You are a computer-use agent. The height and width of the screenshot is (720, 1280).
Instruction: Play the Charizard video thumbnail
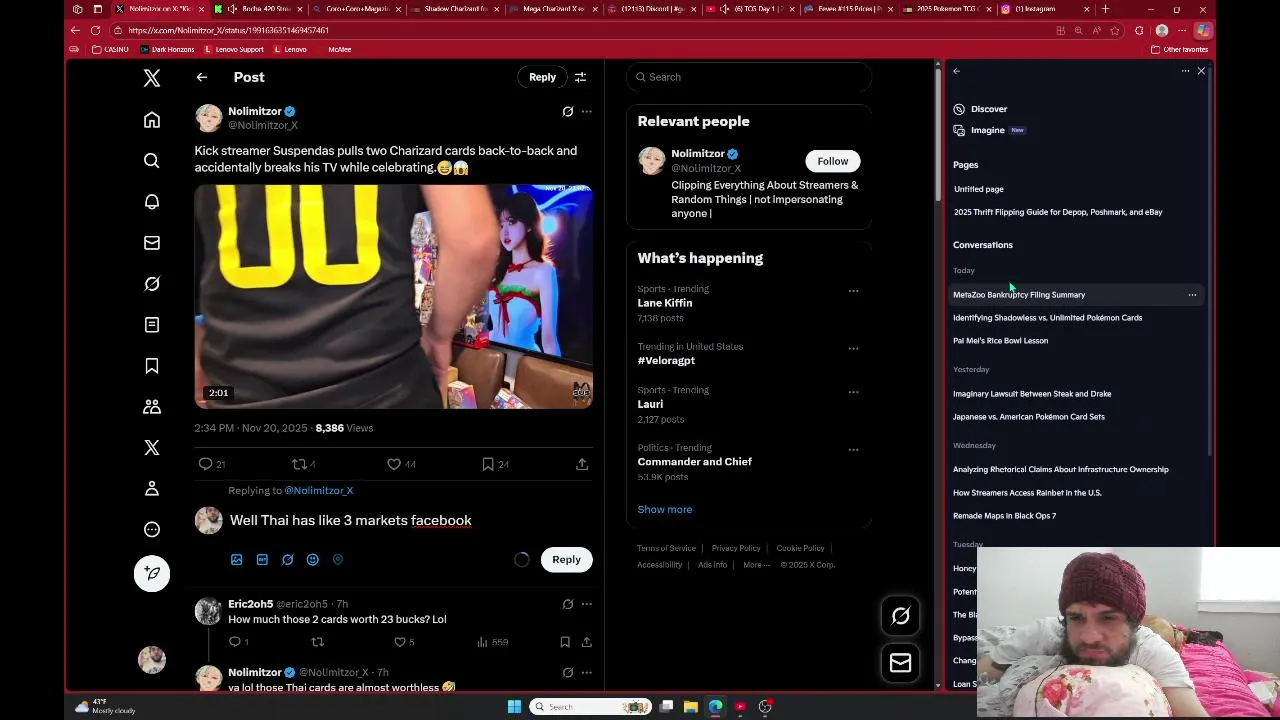click(x=393, y=296)
